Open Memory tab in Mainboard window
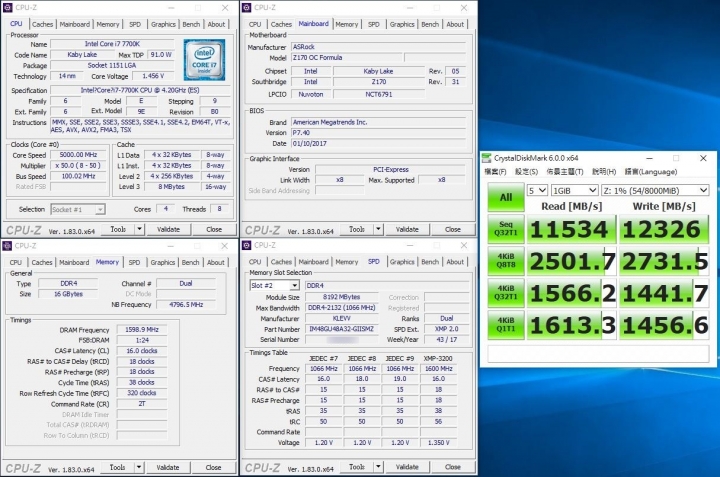The width and height of the screenshot is (720, 477). tap(346, 24)
